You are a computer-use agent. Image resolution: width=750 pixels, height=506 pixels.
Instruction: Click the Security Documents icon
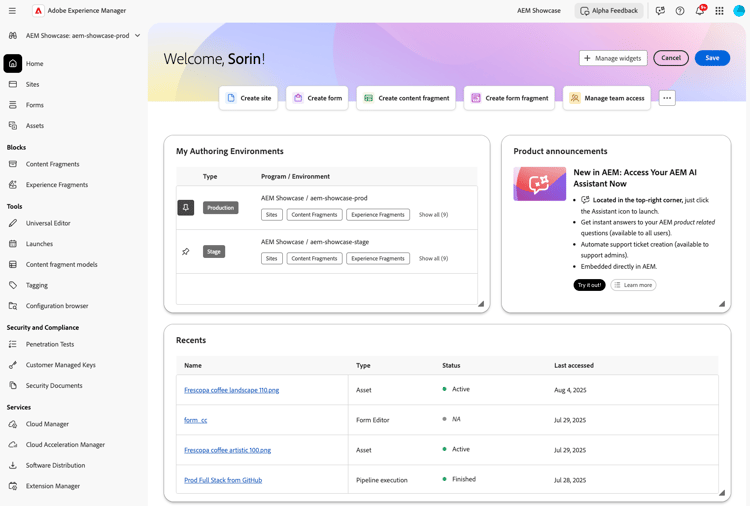point(13,385)
